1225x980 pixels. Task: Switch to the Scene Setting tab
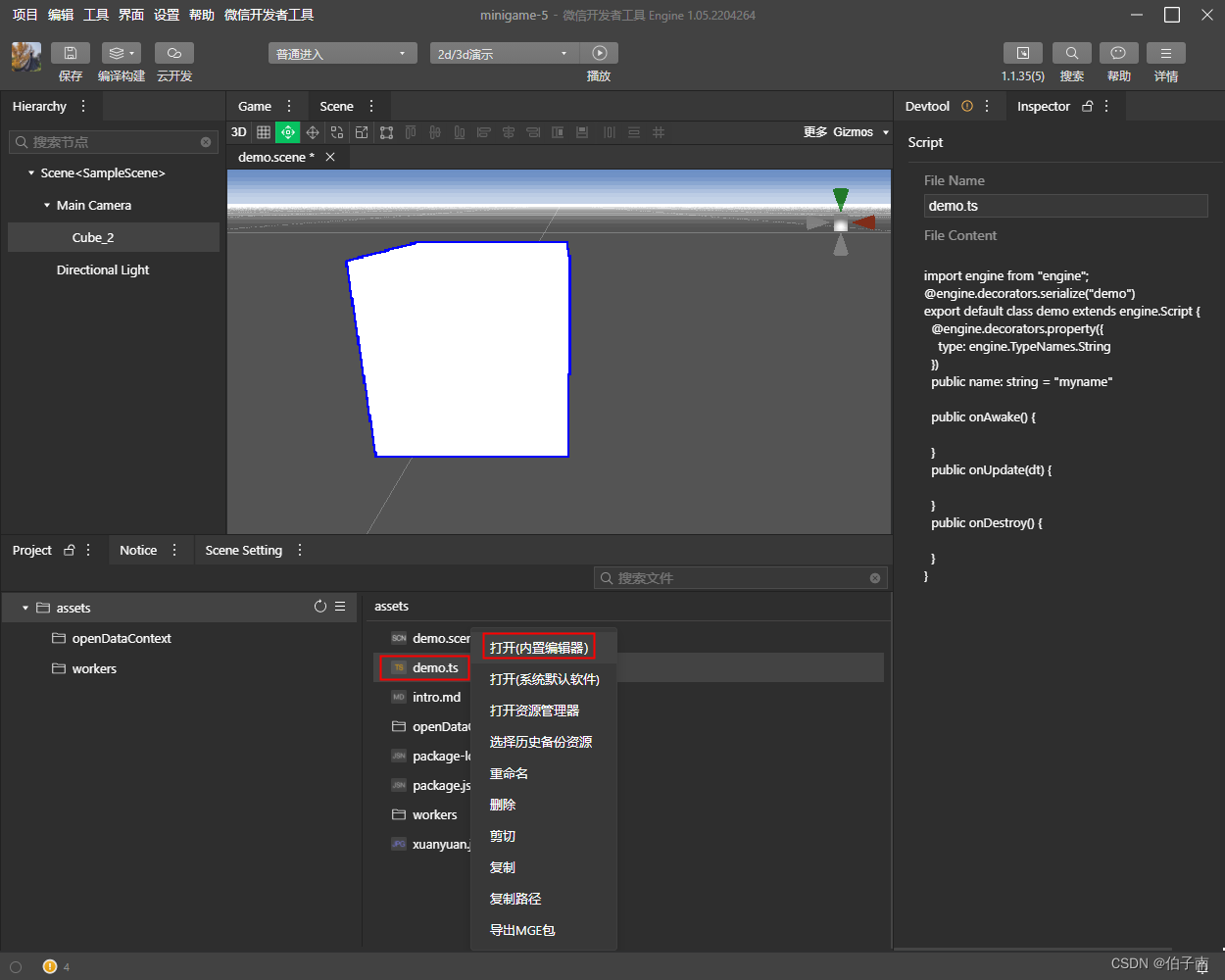pos(244,550)
